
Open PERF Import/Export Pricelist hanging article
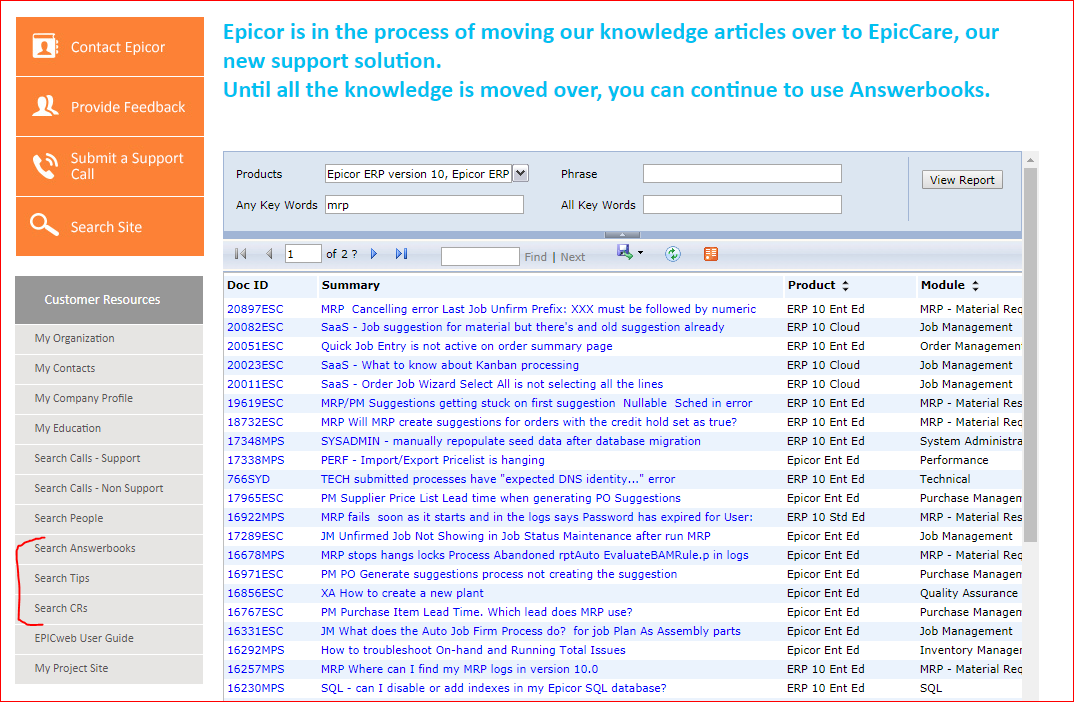pyautogui.click(x=433, y=460)
